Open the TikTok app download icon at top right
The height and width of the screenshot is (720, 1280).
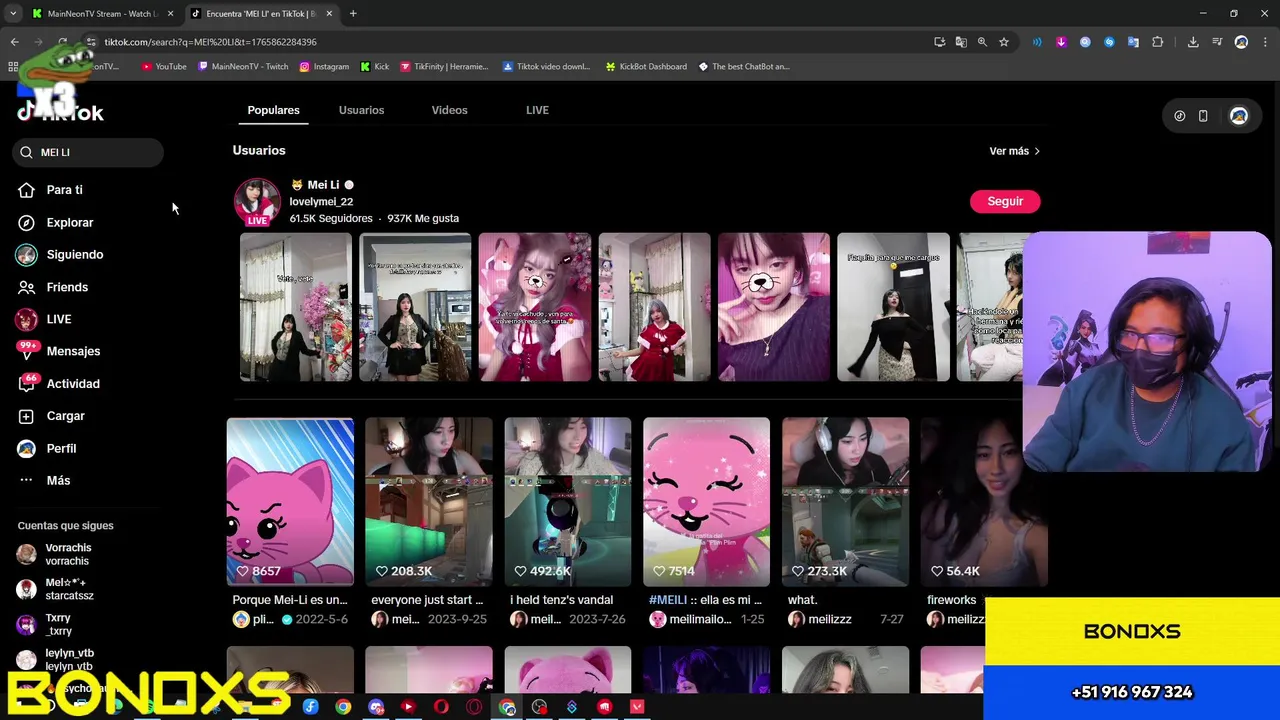[x=1179, y=116]
